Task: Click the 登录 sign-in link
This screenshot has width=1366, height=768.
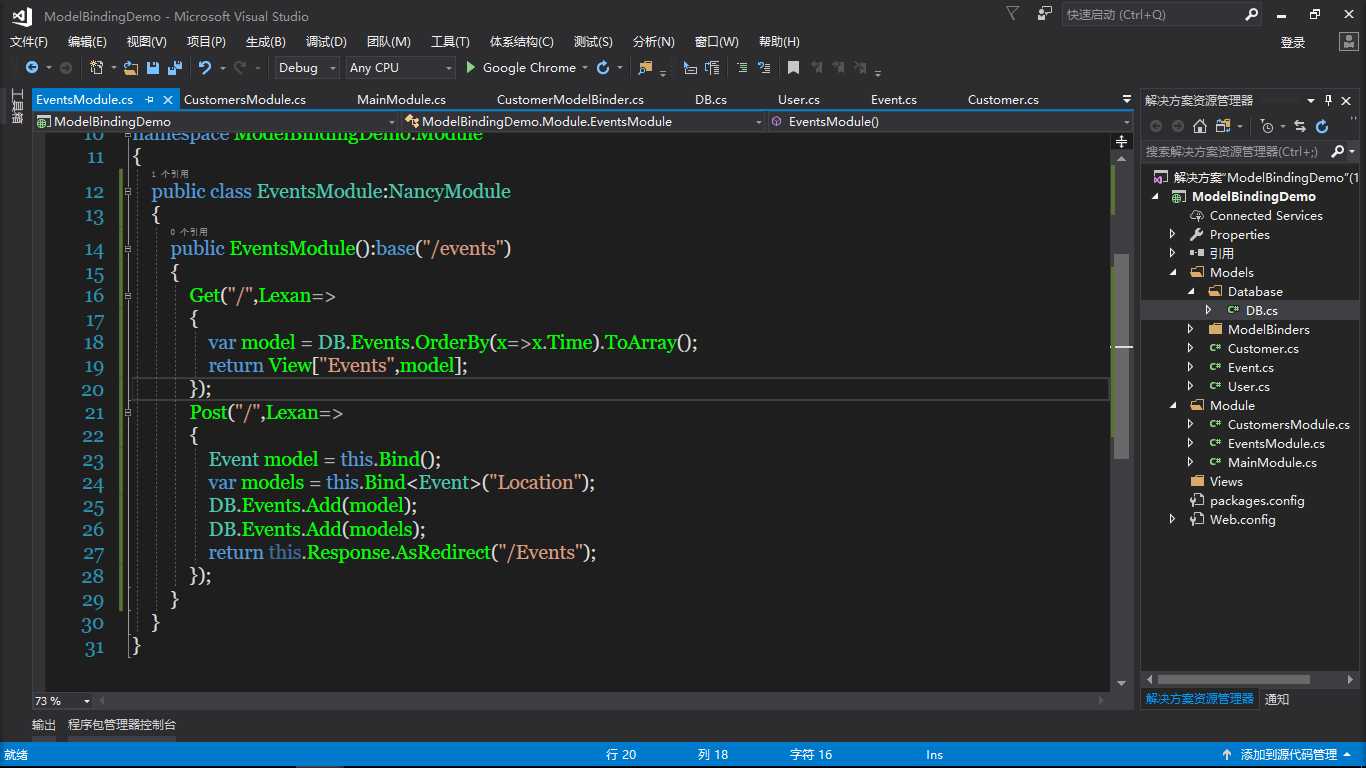Action: pyautogui.click(x=1293, y=42)
